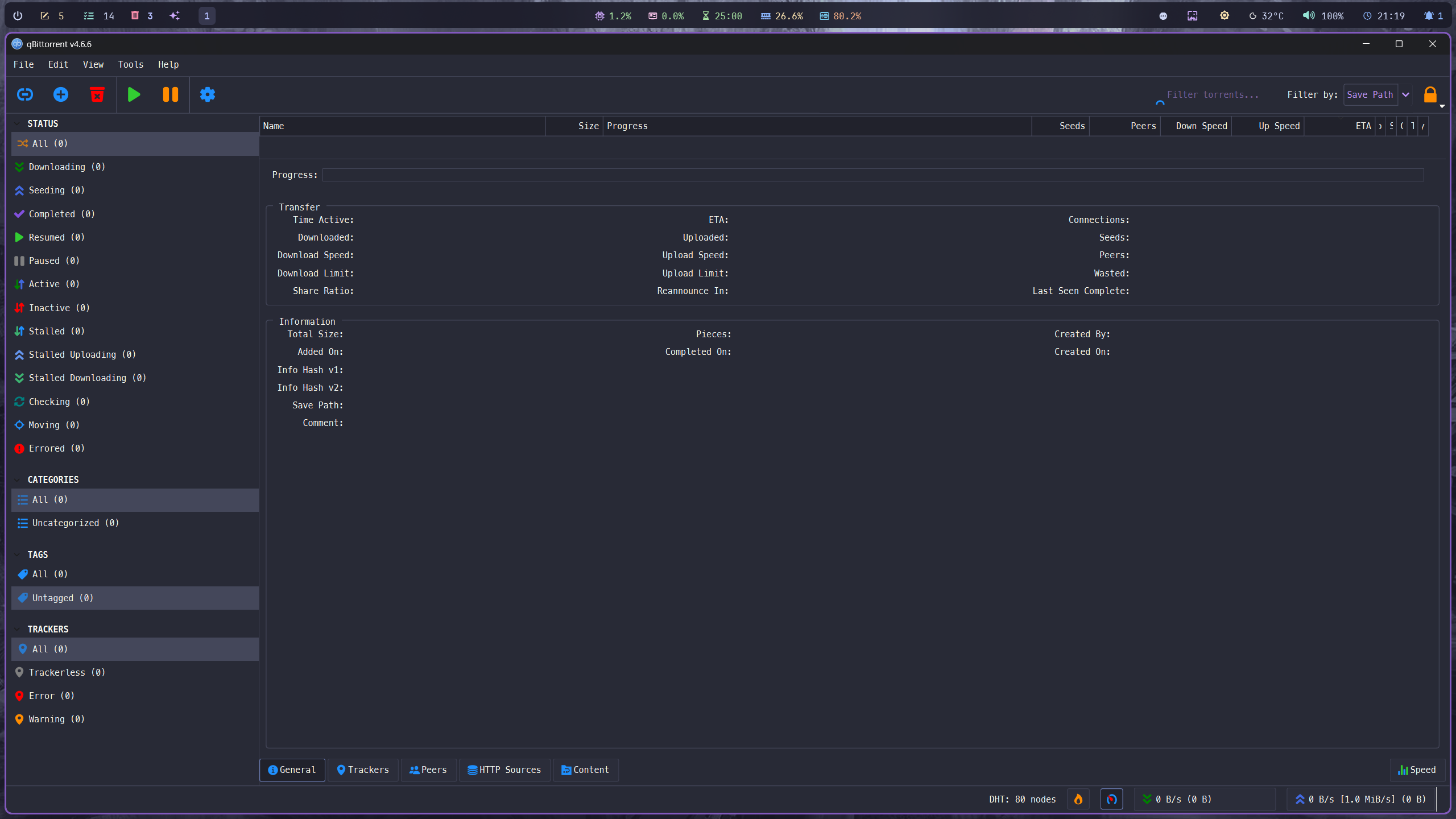Screen dimensions: 1456x819
Task: Click the firewalled connection status flame icon
Action: 1078,799
